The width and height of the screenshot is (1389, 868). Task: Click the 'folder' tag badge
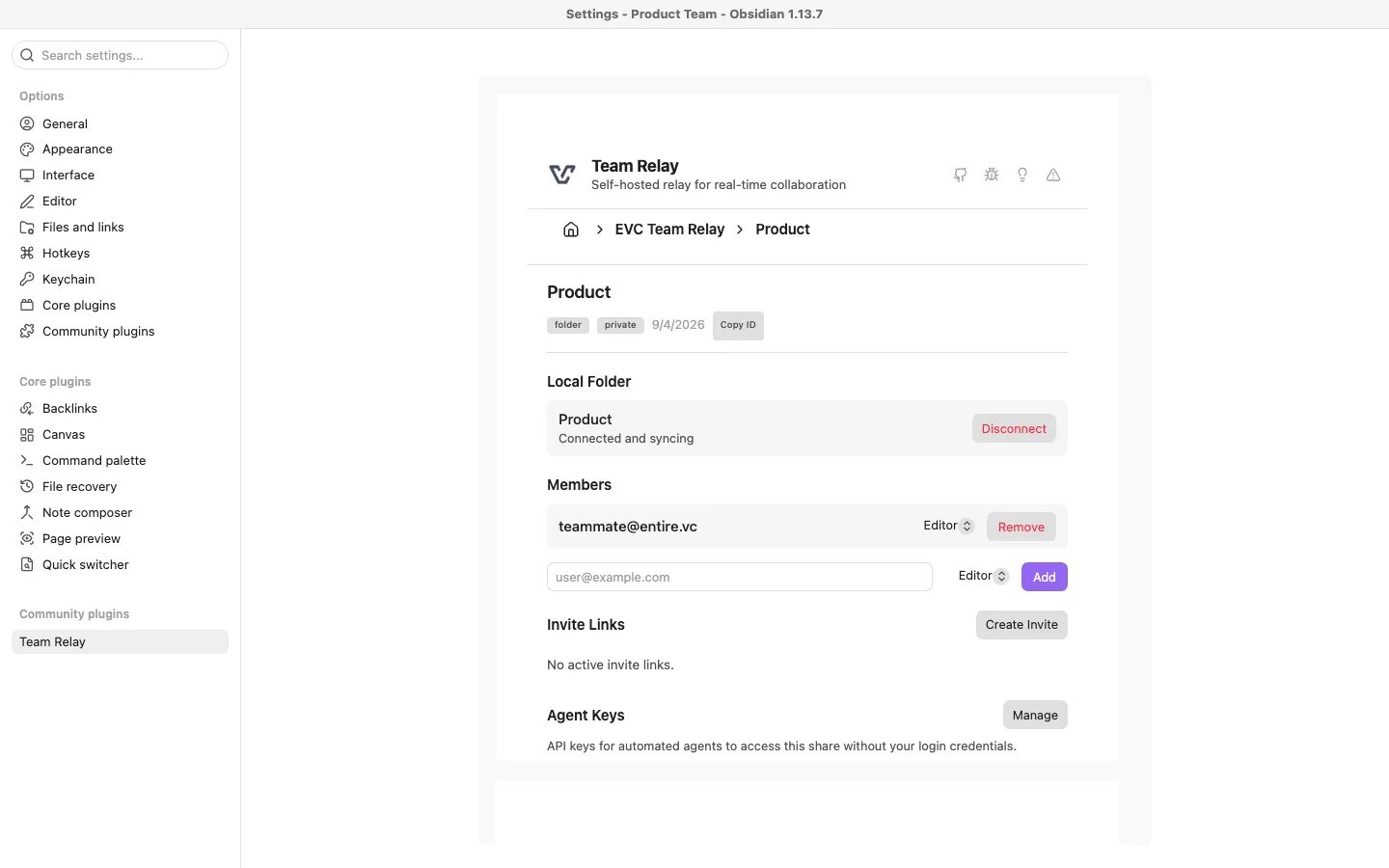[x=568, y=325]
